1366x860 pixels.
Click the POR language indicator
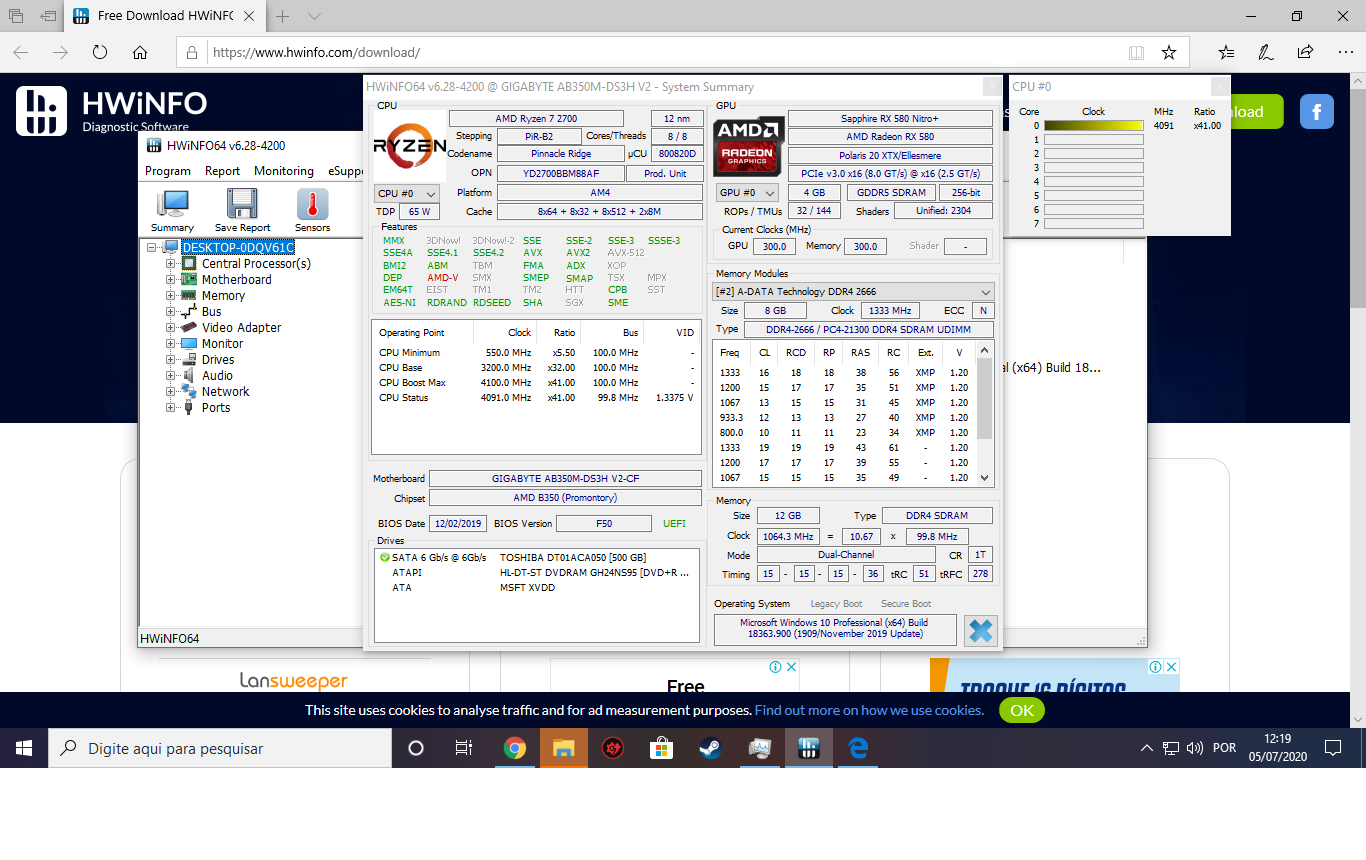1223,748
